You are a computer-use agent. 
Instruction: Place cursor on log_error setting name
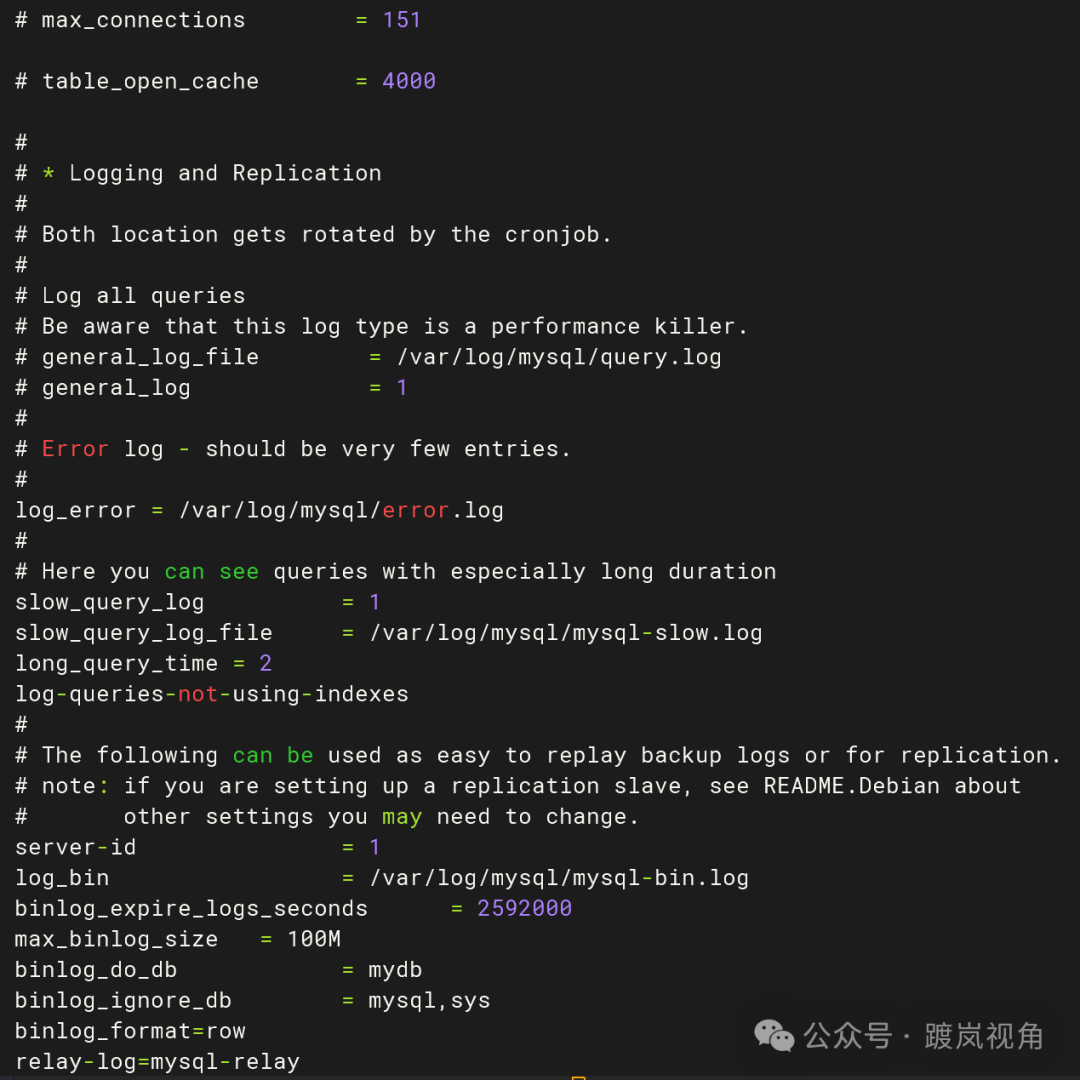pyautogui.click(x=75, y=510)
